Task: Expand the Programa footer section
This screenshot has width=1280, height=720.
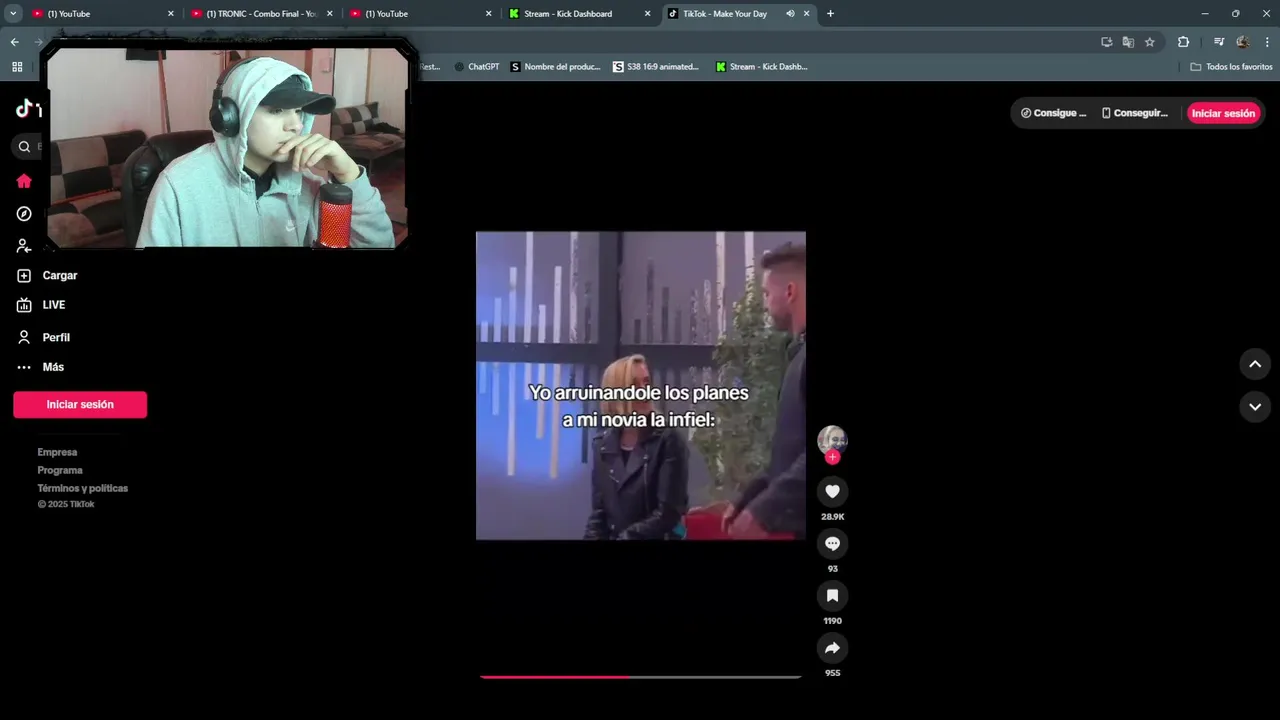Action: (x=60, y=470)
